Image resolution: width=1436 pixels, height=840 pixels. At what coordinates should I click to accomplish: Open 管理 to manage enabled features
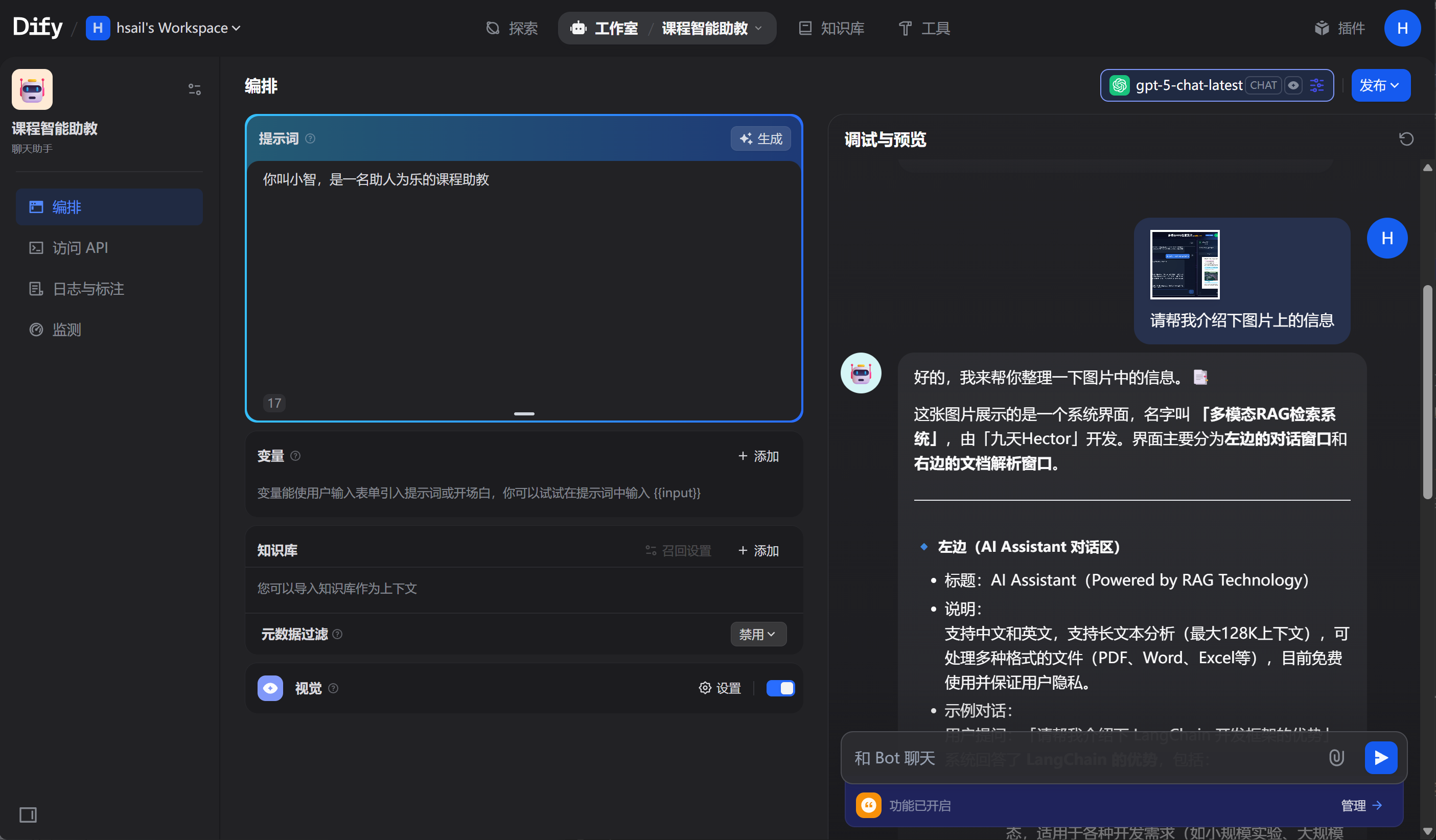tap(1361, 806)
